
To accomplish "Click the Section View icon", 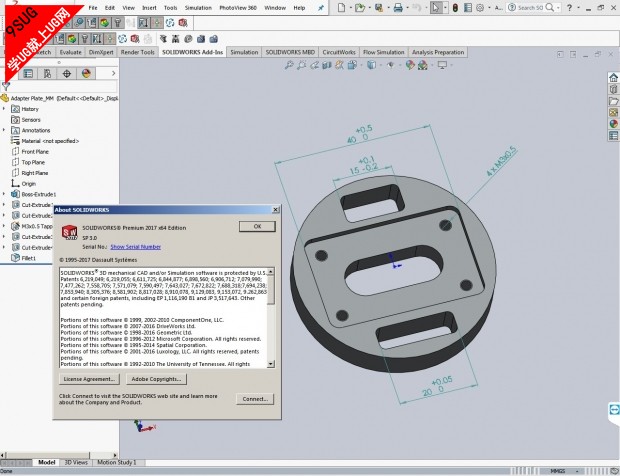I will [x=327, y=65].
